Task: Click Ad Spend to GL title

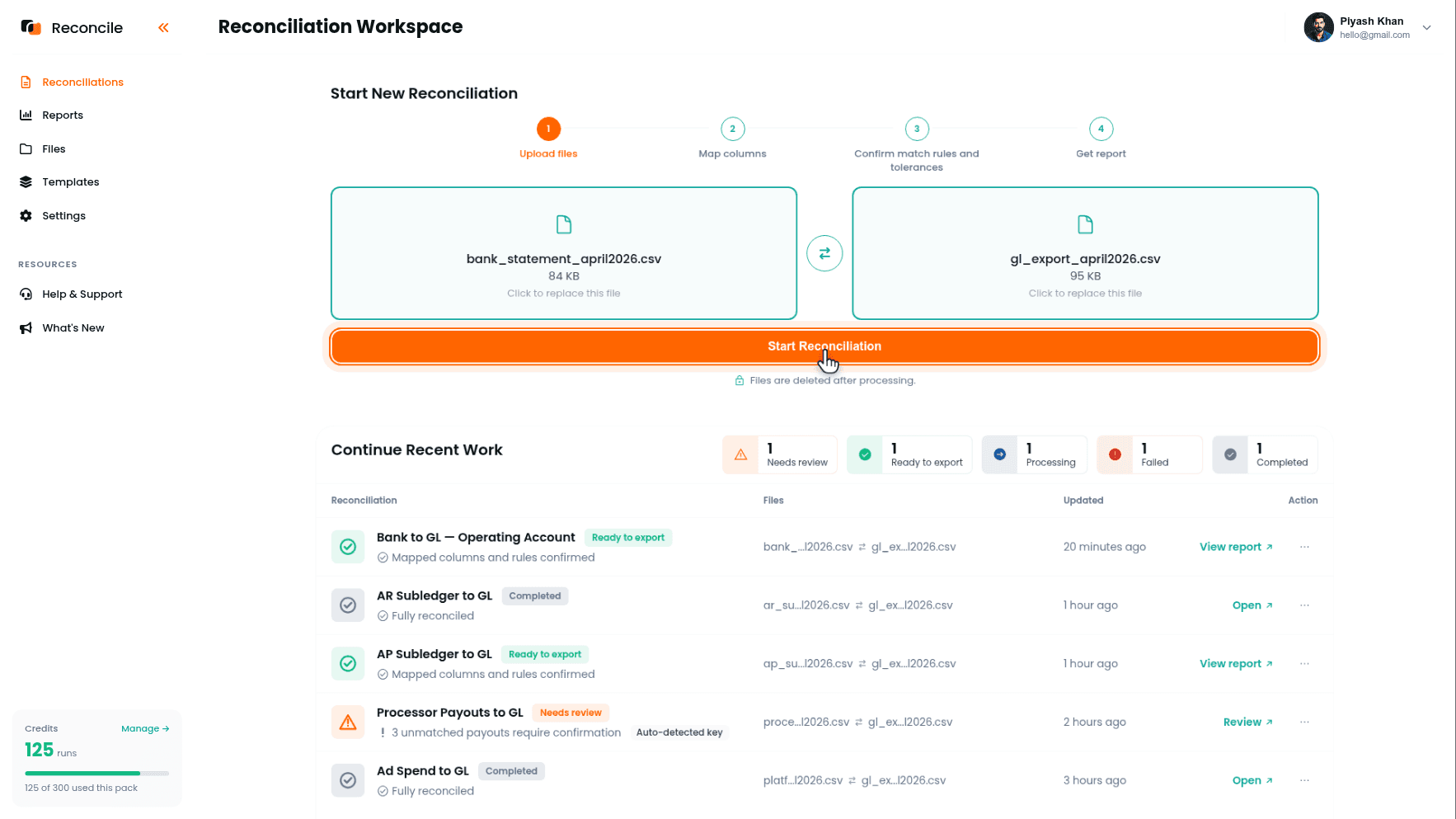Action: [423, 770]
